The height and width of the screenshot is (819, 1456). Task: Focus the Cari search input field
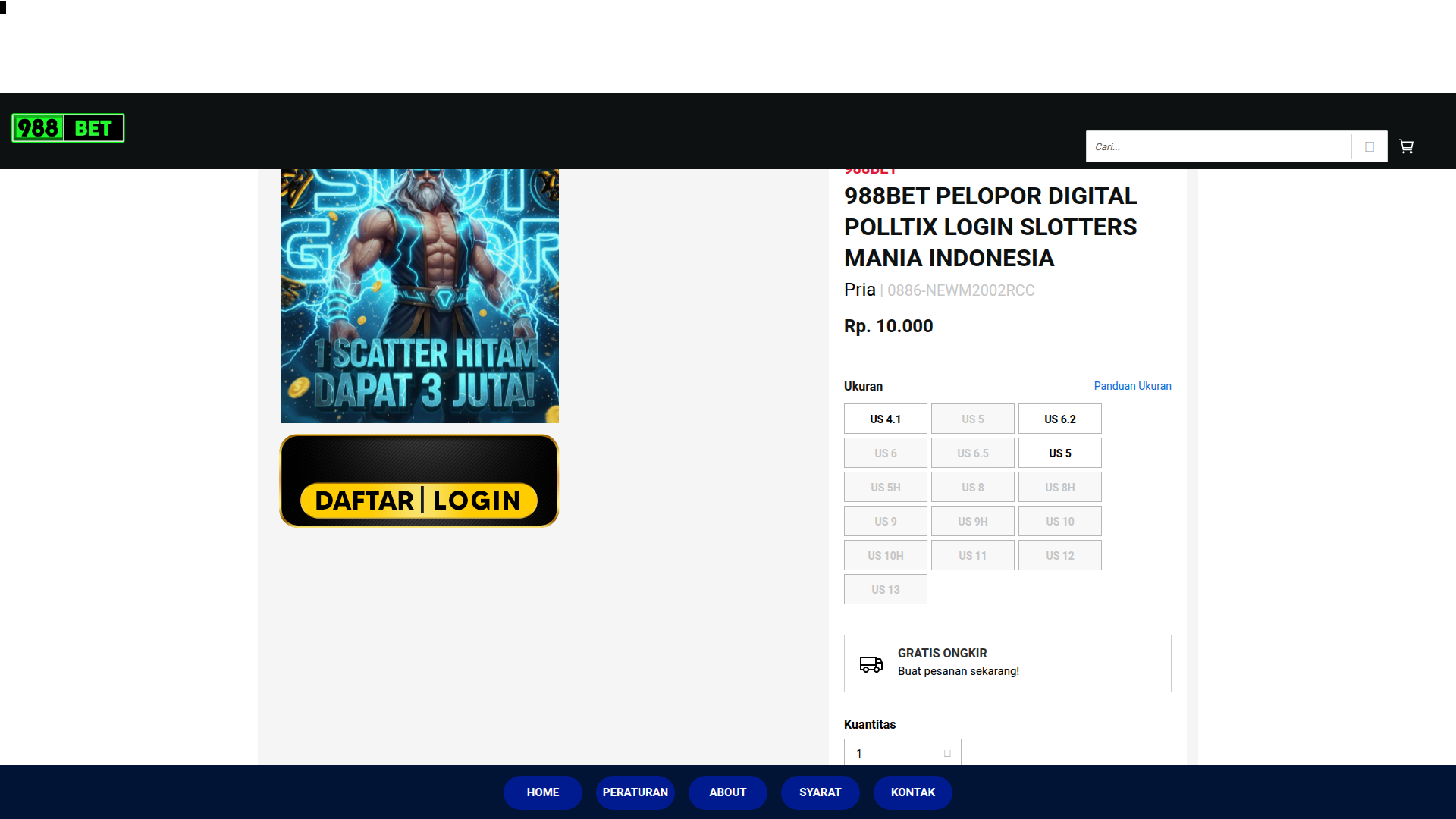click(1218, 146)
